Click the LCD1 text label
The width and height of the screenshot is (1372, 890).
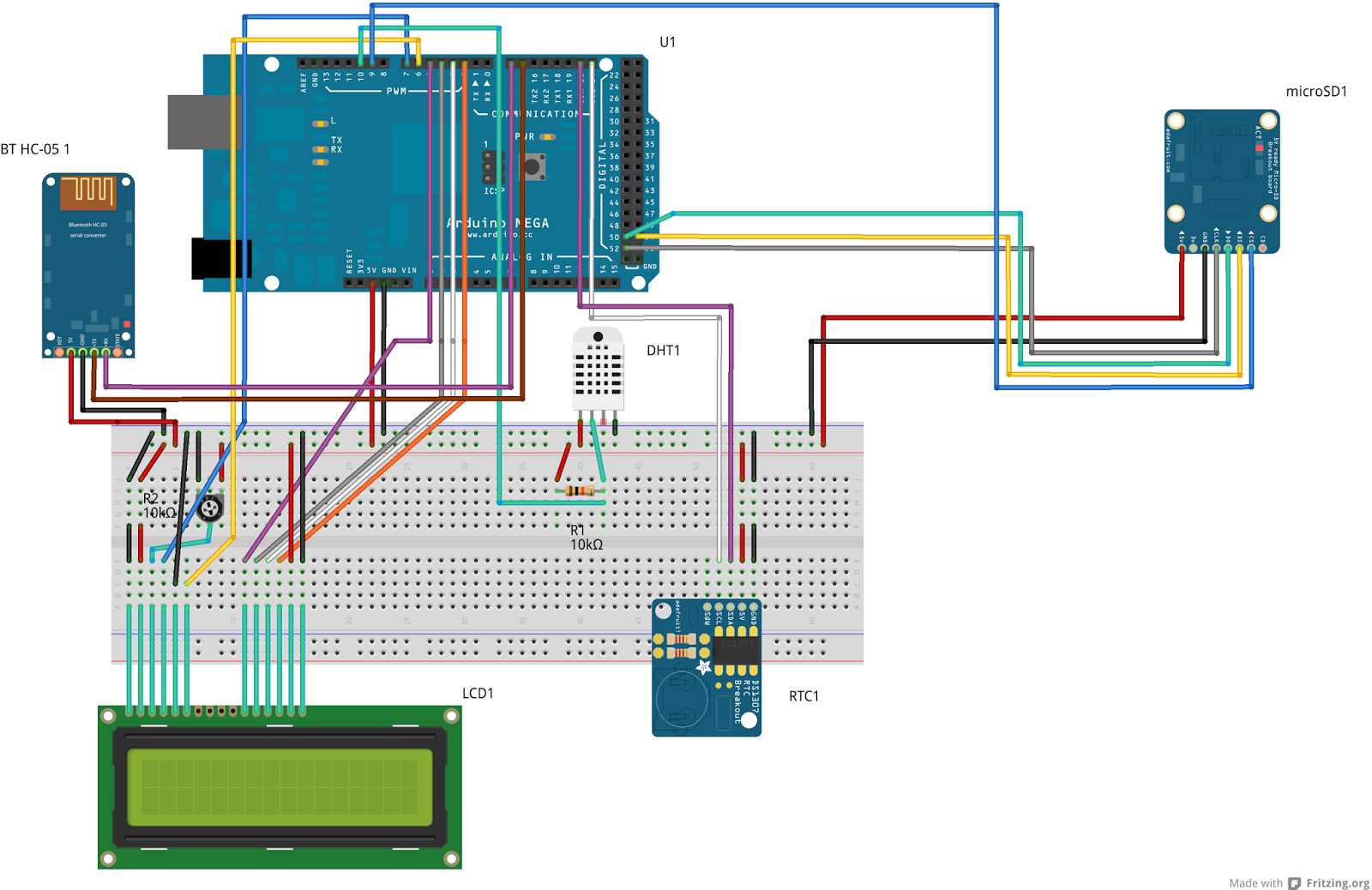pyautogui.click(x=478, y=693)
